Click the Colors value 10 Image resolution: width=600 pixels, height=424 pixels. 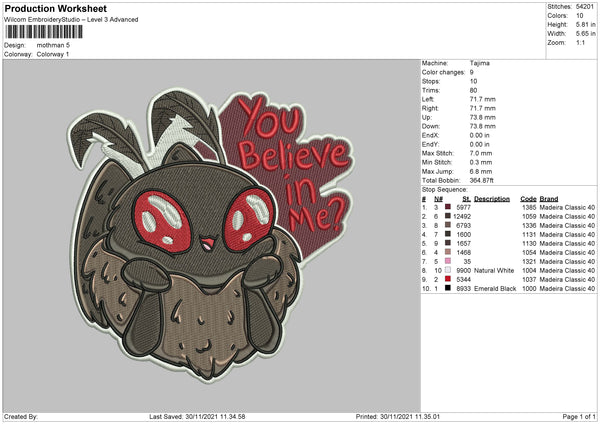click(x=580, y=16)
